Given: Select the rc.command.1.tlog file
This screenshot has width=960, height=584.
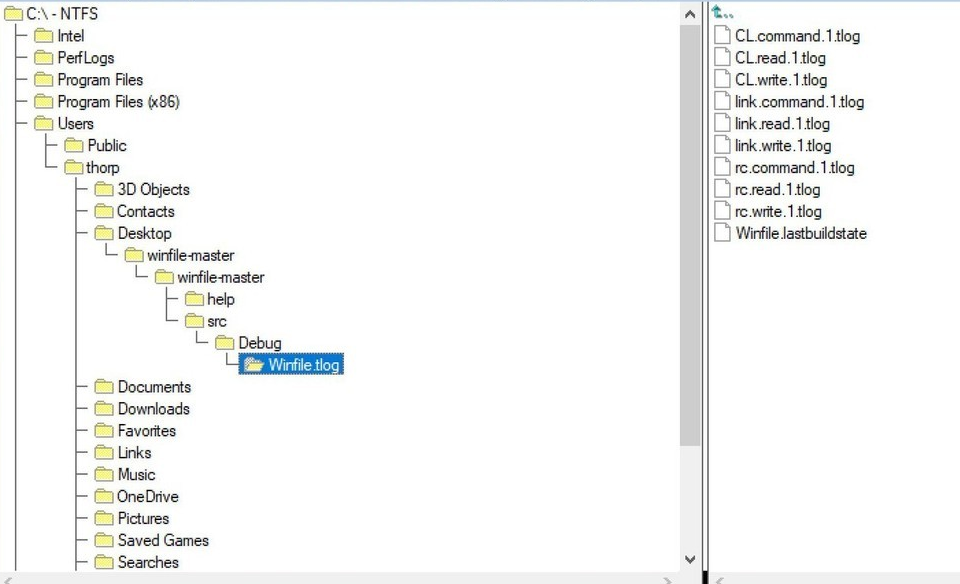Looking at the screenshot, I should (x=794, y=168).
